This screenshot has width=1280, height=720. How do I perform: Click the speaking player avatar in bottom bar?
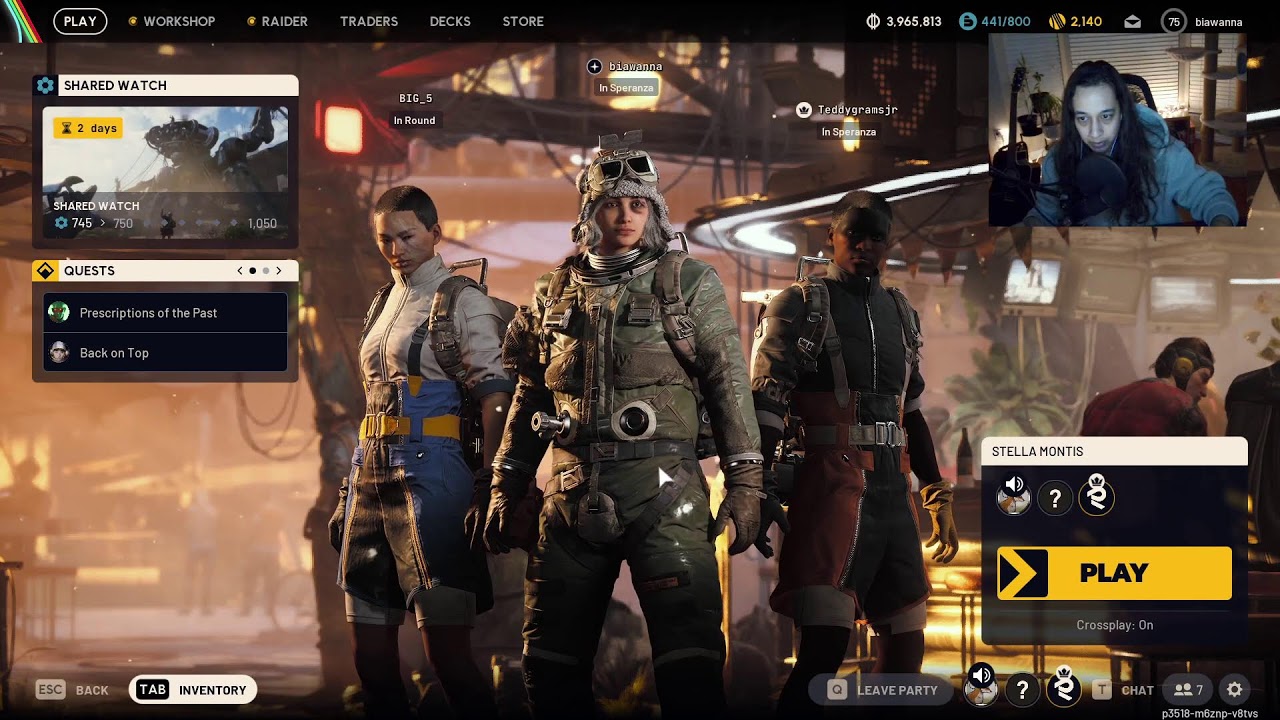(982, 688)
